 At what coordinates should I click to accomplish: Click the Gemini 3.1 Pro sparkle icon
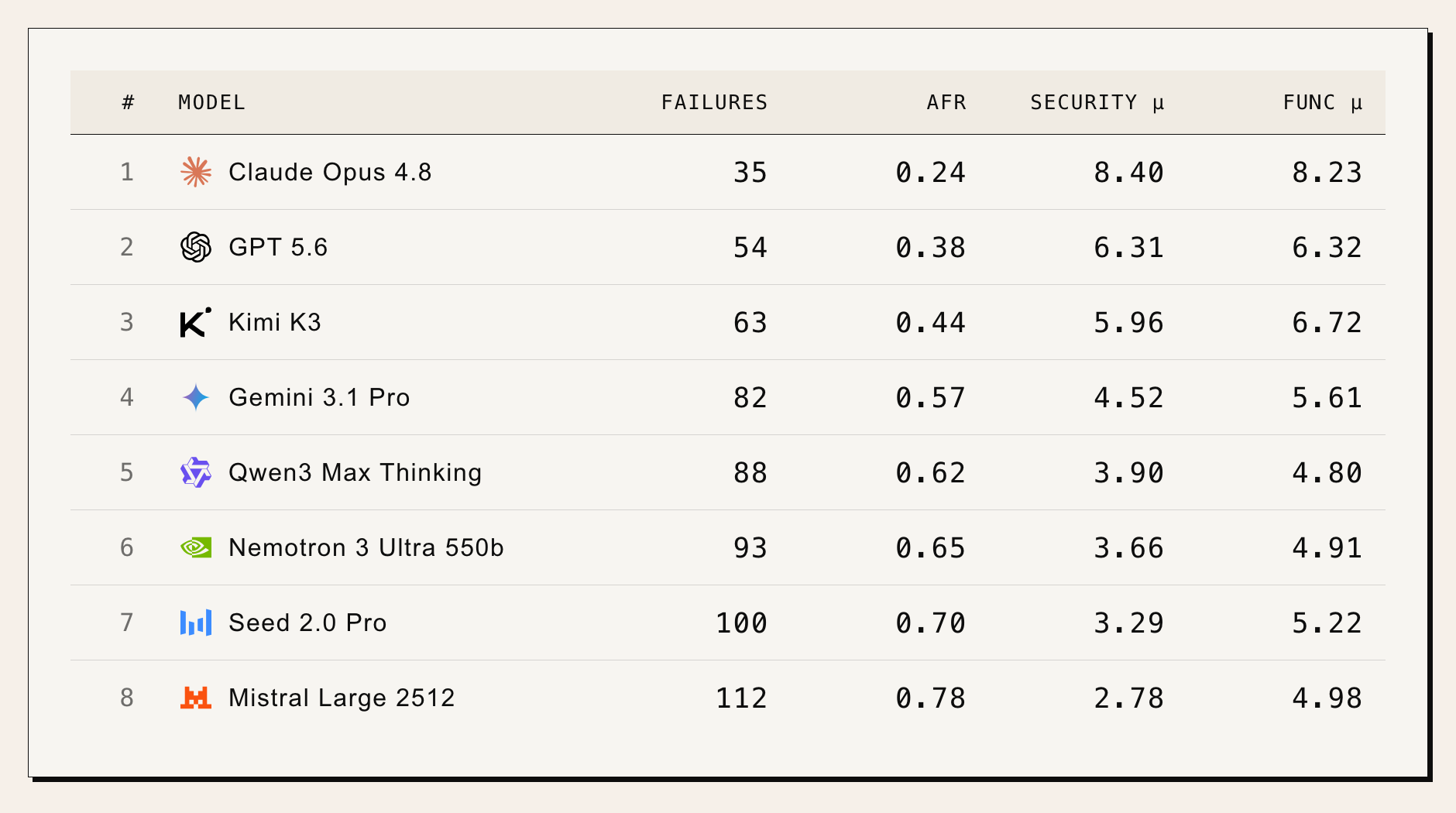tap(196, 397)
